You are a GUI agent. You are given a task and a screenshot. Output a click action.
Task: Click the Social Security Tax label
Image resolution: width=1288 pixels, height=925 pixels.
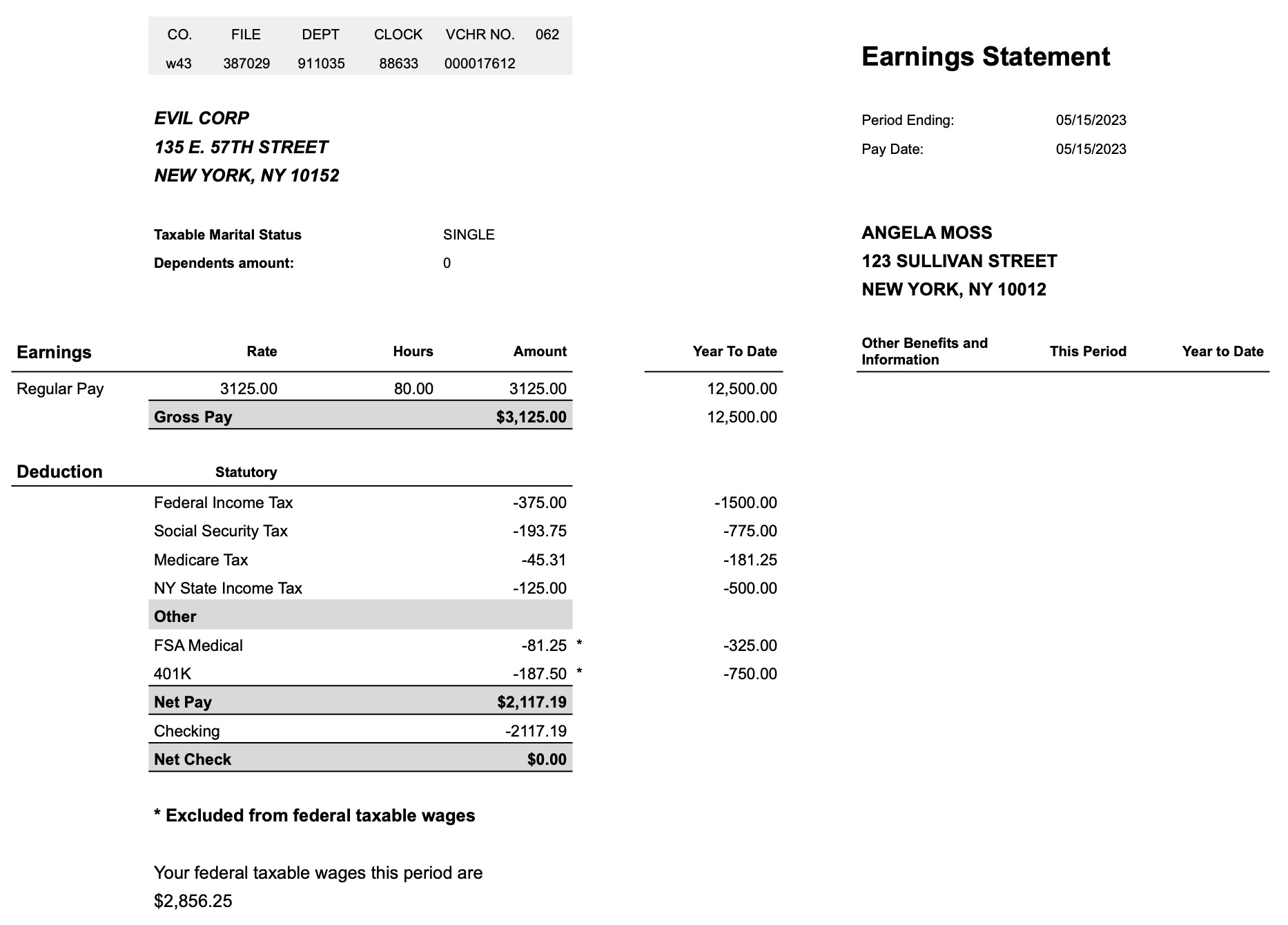click(x=220, y=531)
